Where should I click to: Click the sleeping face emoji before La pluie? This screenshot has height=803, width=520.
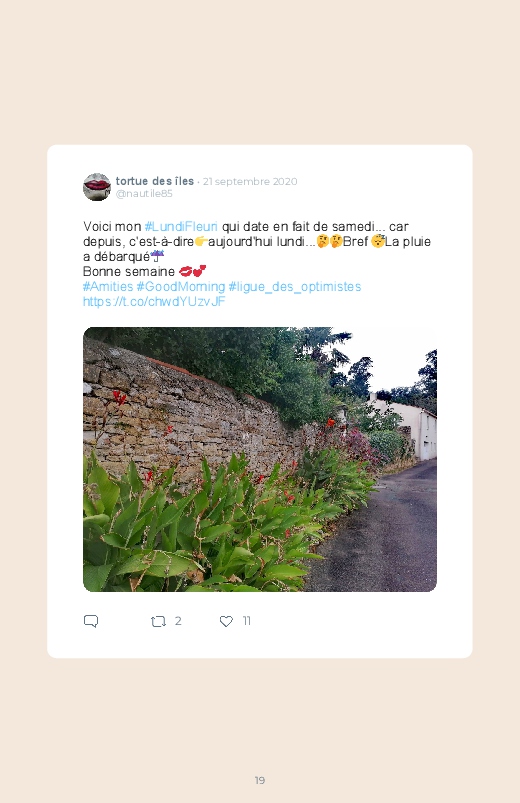coord(378,241)
